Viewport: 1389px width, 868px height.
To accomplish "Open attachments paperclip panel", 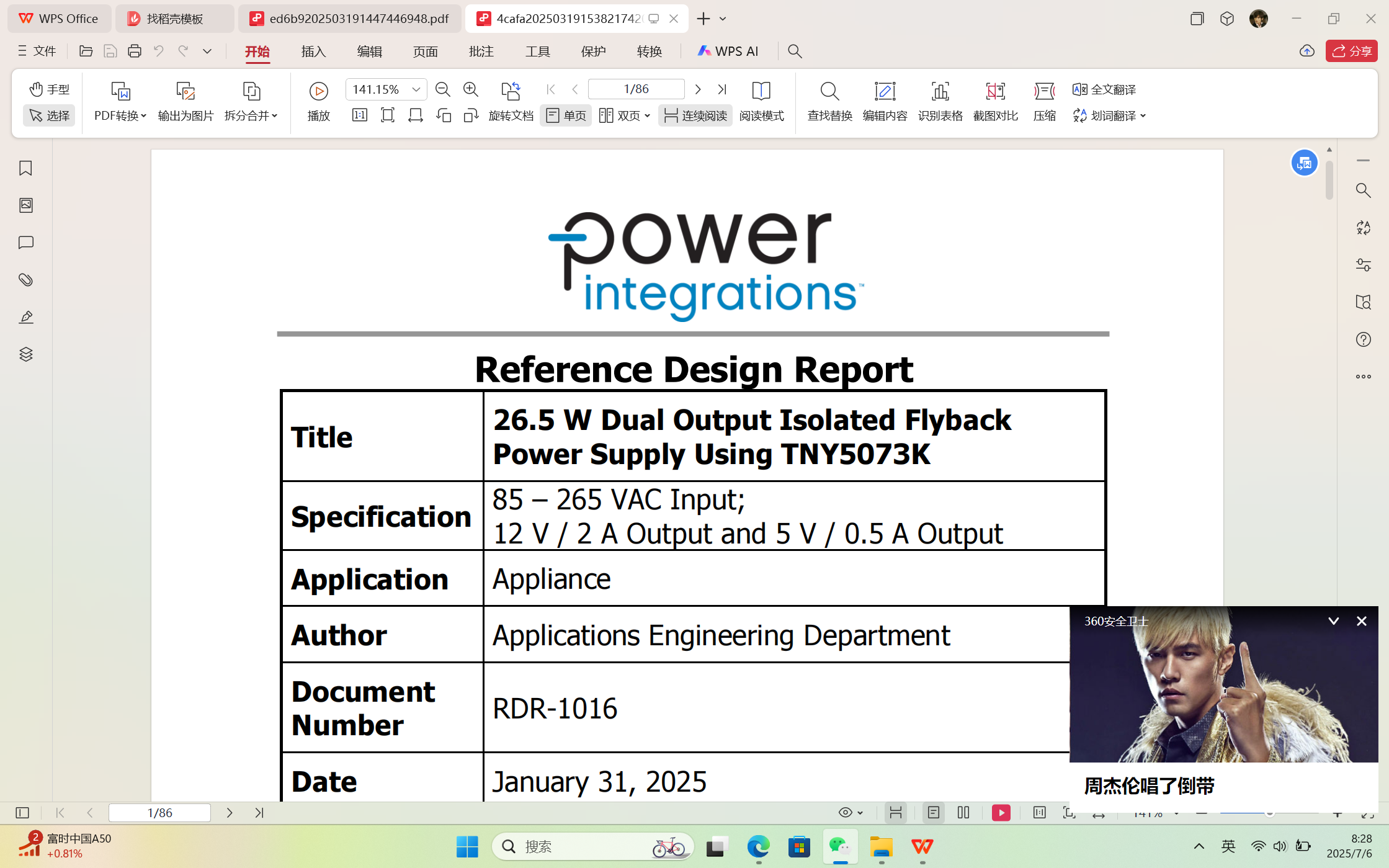I will click(x=25, y=280).
